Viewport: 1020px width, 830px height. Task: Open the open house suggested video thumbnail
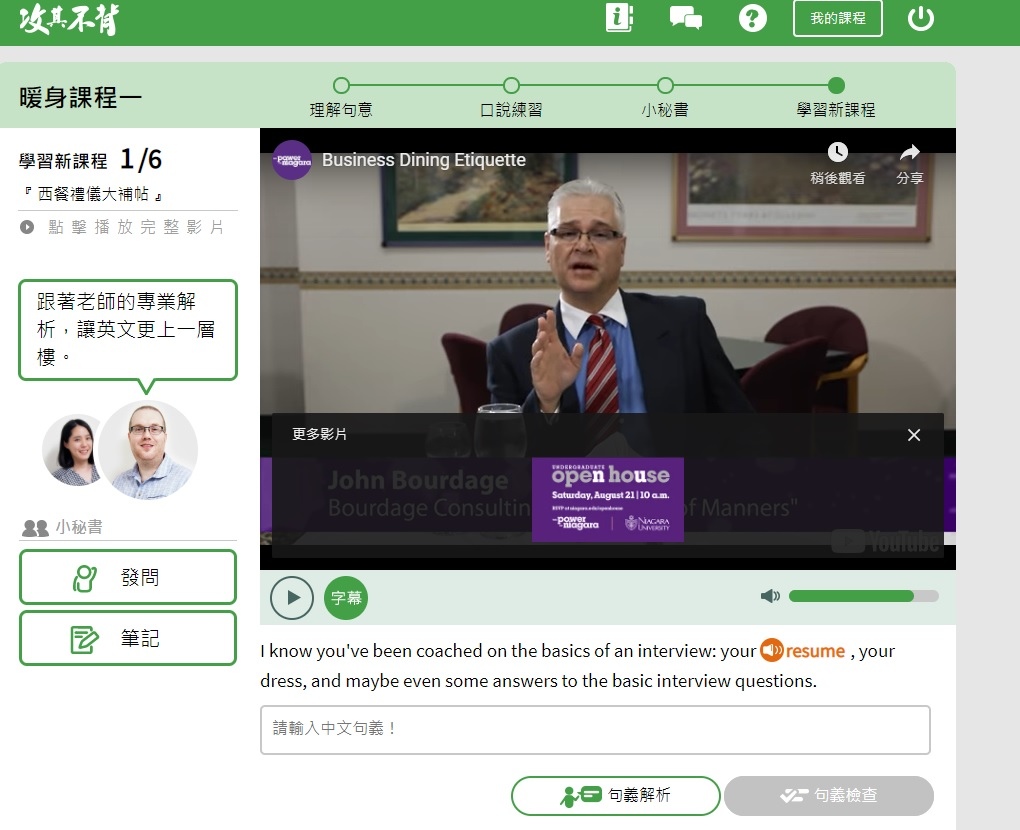pos(608,500)
